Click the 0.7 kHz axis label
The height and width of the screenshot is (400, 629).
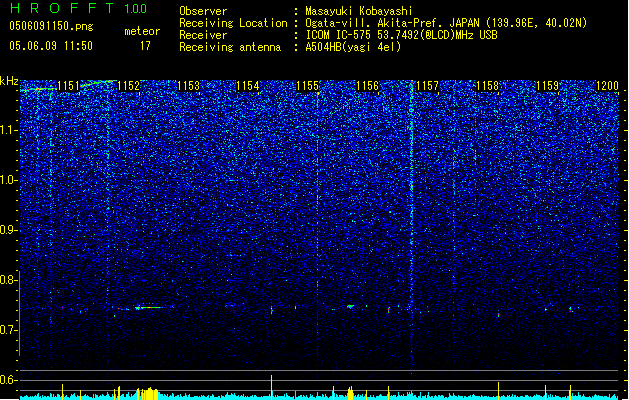(8, 330)
